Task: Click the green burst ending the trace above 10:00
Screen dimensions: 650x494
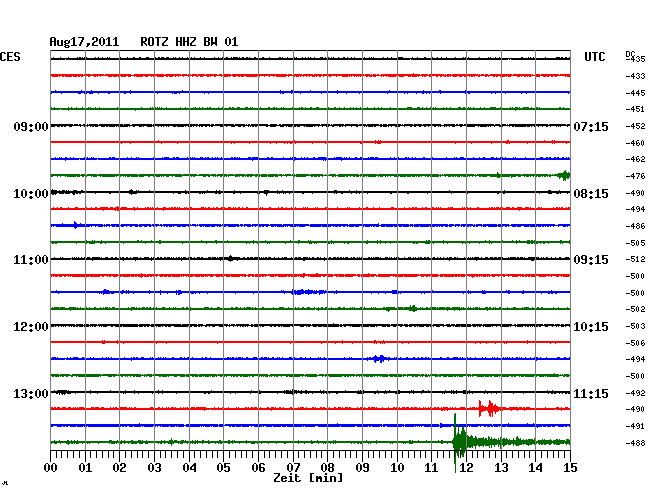Action: point(564,175)
